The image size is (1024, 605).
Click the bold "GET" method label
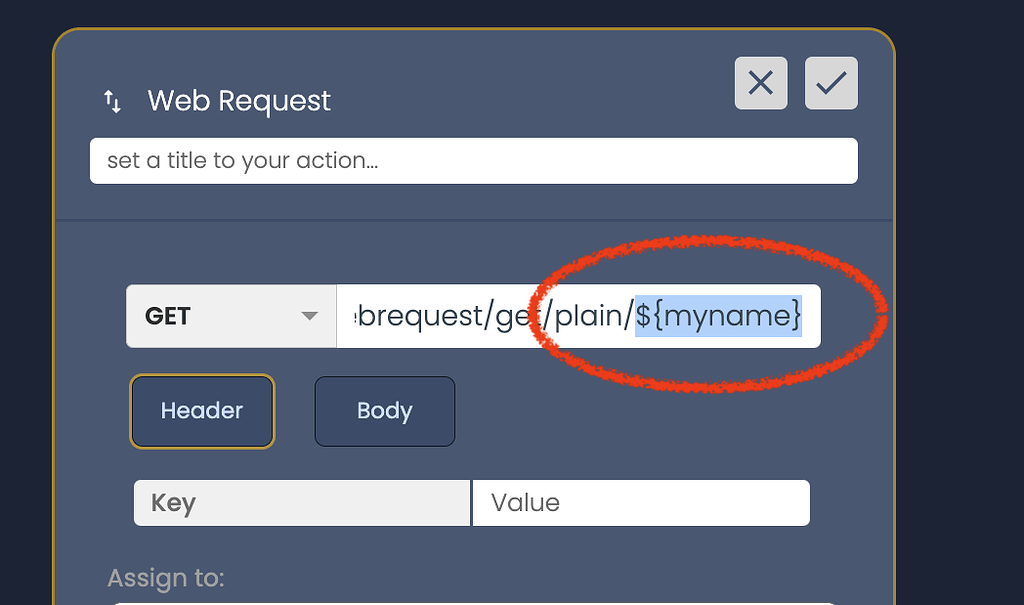(x=168, y=316)
